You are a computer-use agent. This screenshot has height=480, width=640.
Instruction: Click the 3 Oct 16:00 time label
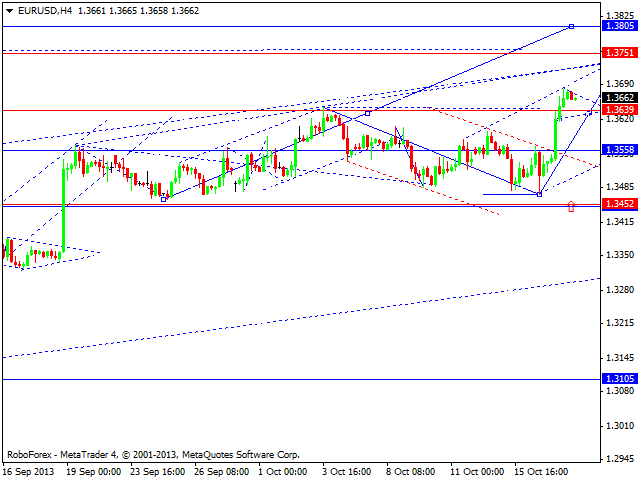[x=347, y=471]
